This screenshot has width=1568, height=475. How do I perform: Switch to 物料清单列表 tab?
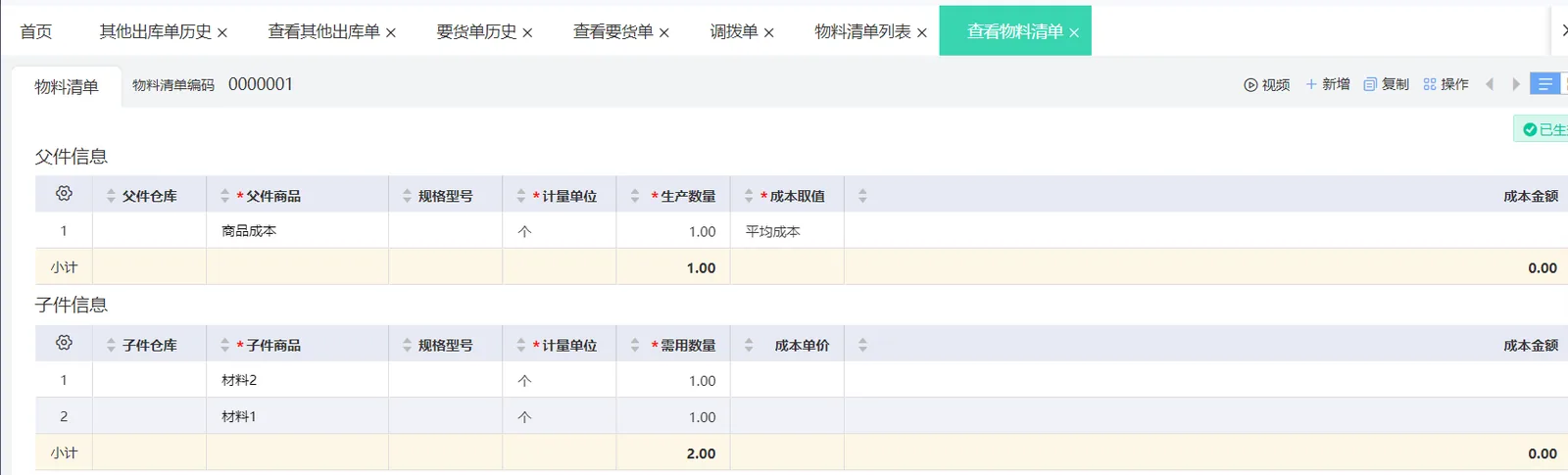(862, 31)
